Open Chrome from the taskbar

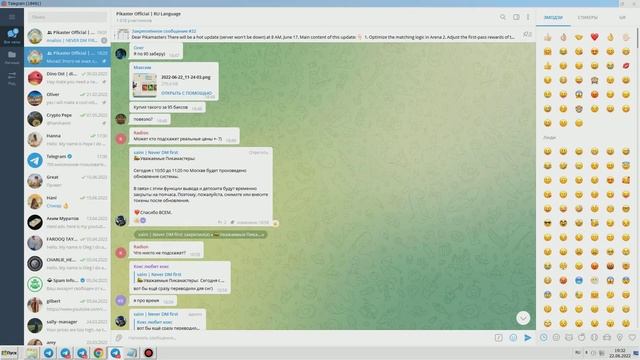(x=98, y=353)
